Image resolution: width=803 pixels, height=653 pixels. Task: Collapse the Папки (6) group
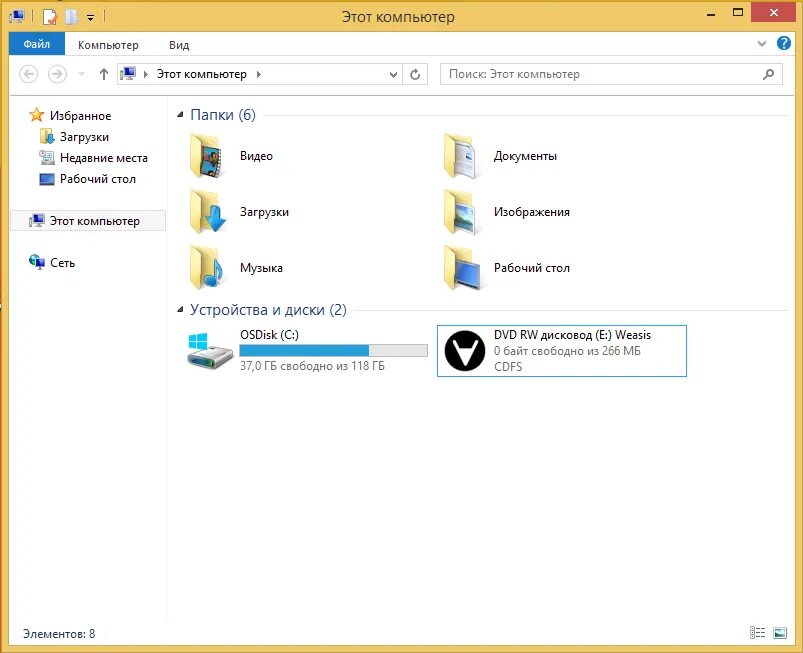[180, 115]
